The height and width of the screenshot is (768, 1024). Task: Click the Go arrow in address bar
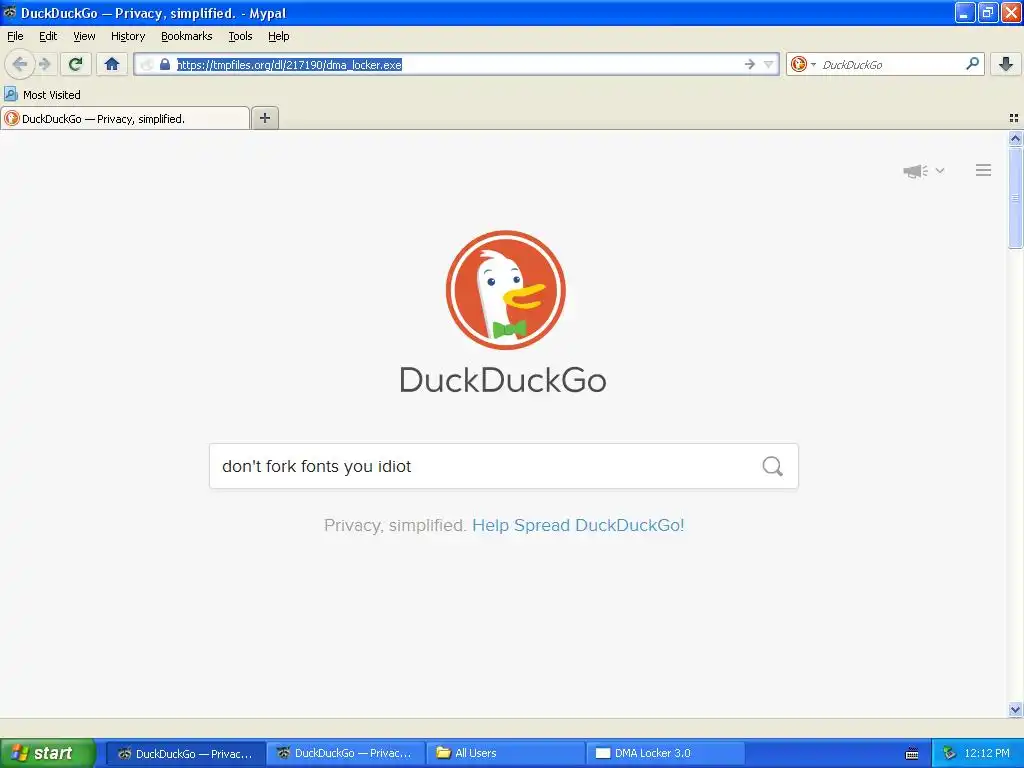750,64
